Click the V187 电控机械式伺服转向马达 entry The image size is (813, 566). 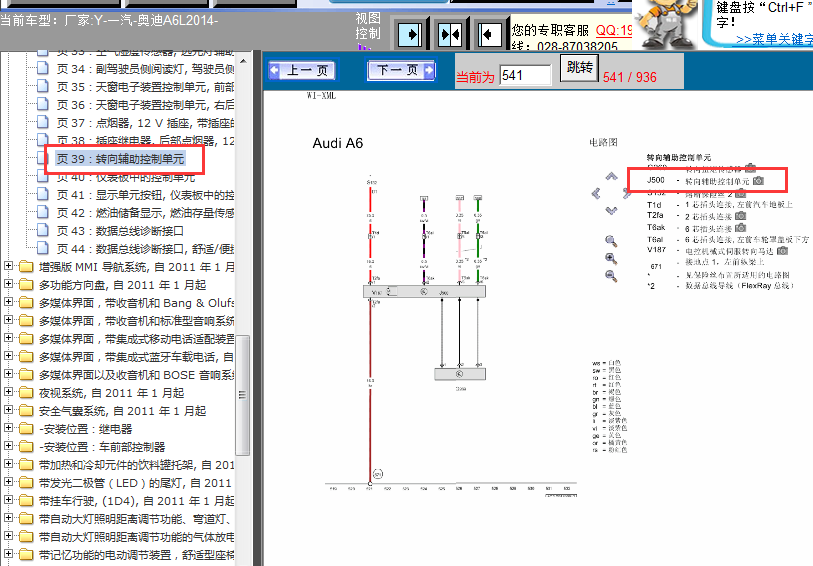(710, 251)
